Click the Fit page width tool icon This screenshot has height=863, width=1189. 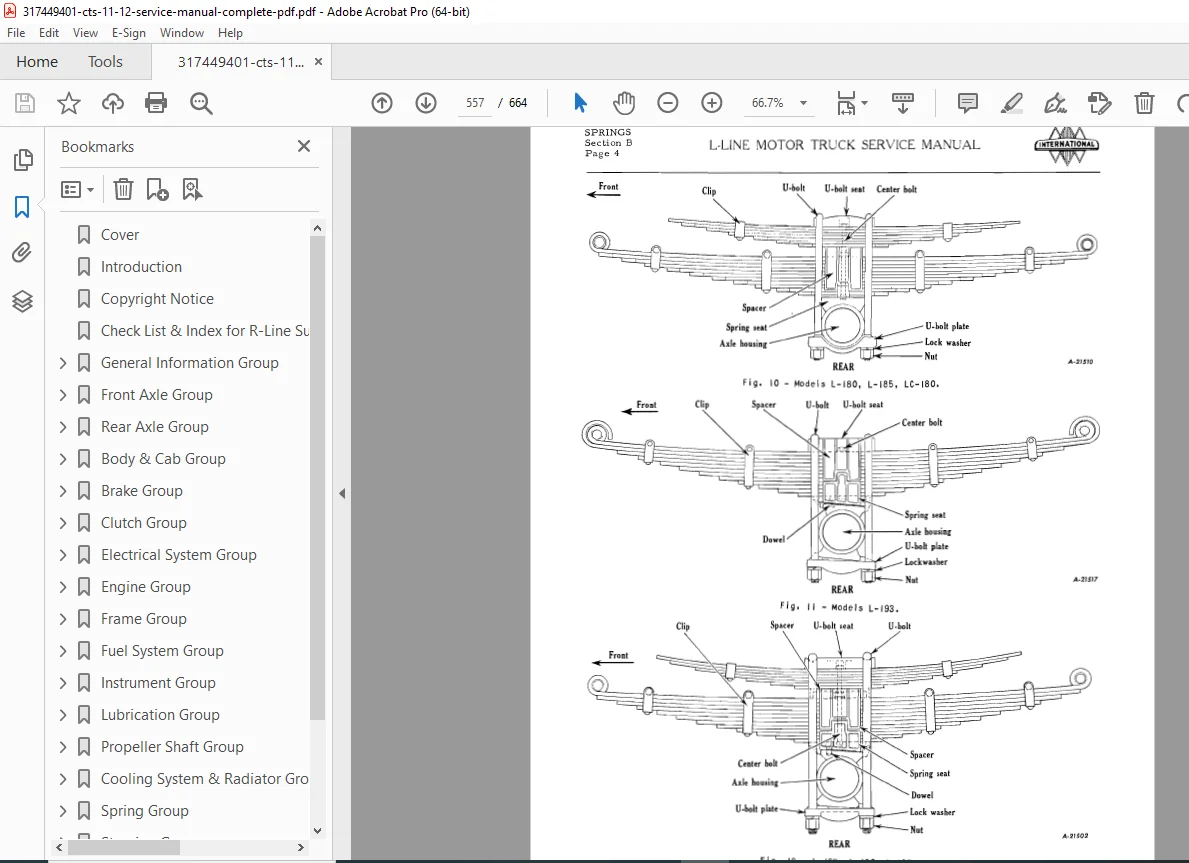(845, 102)
